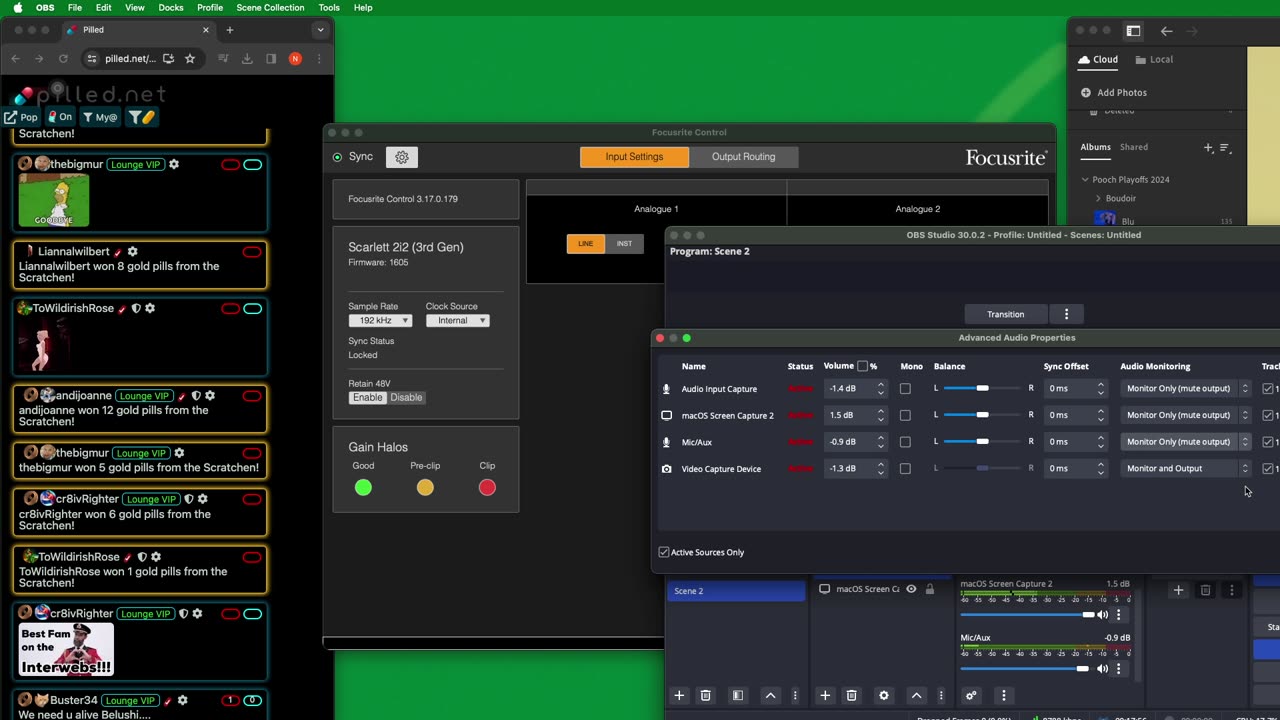Enable Retain 48V

tap(367, 397)
